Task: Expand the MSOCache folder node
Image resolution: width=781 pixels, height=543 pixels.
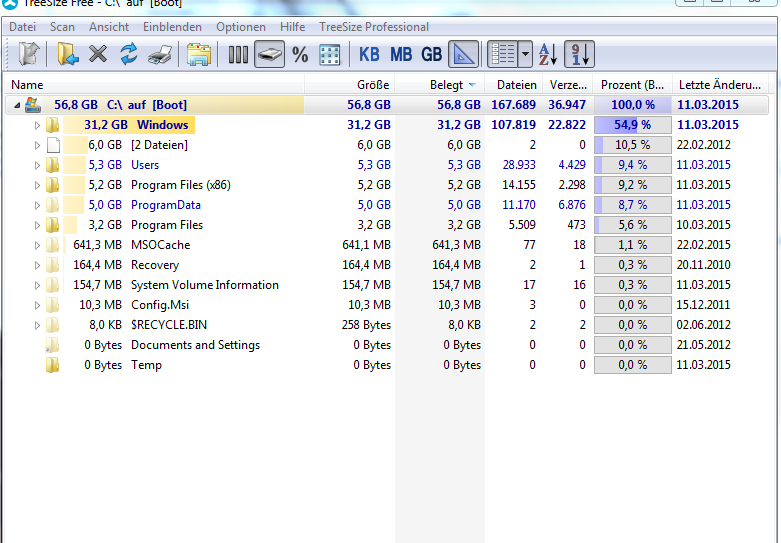Action: pos(37,245)
